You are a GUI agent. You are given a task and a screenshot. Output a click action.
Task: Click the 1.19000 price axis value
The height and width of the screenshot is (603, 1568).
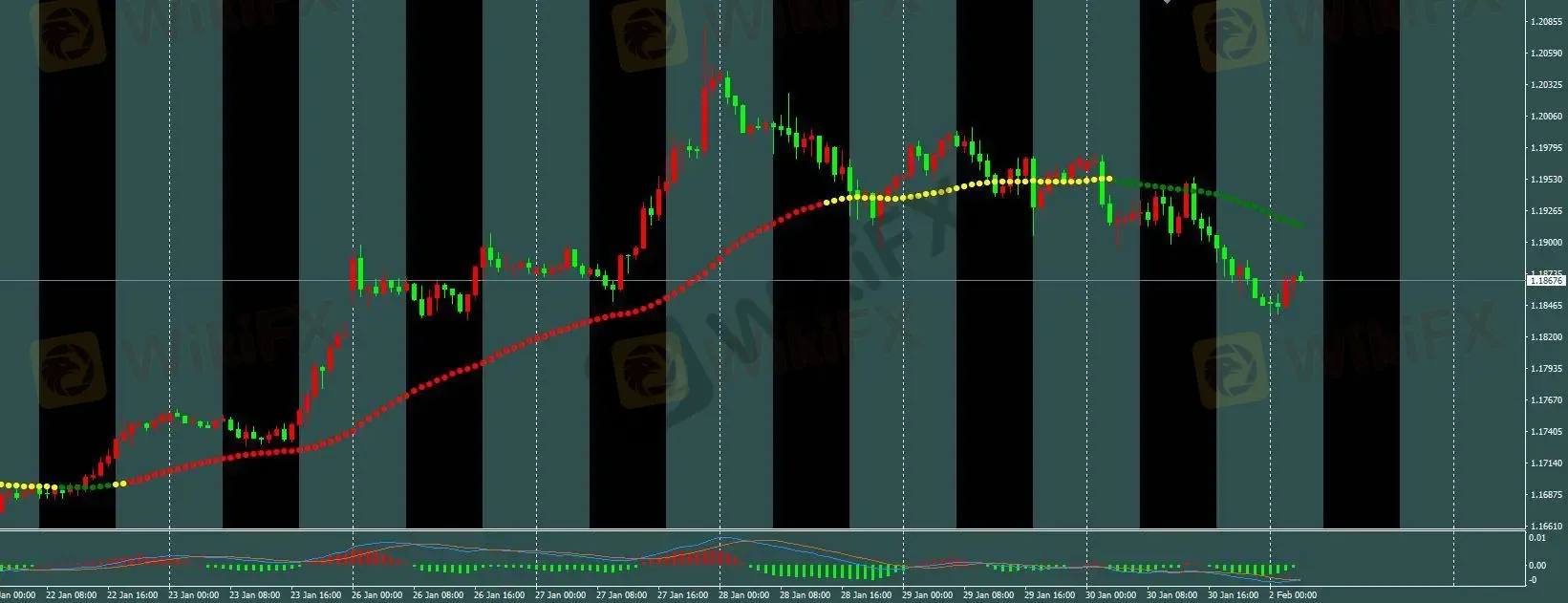(1546, 243)
